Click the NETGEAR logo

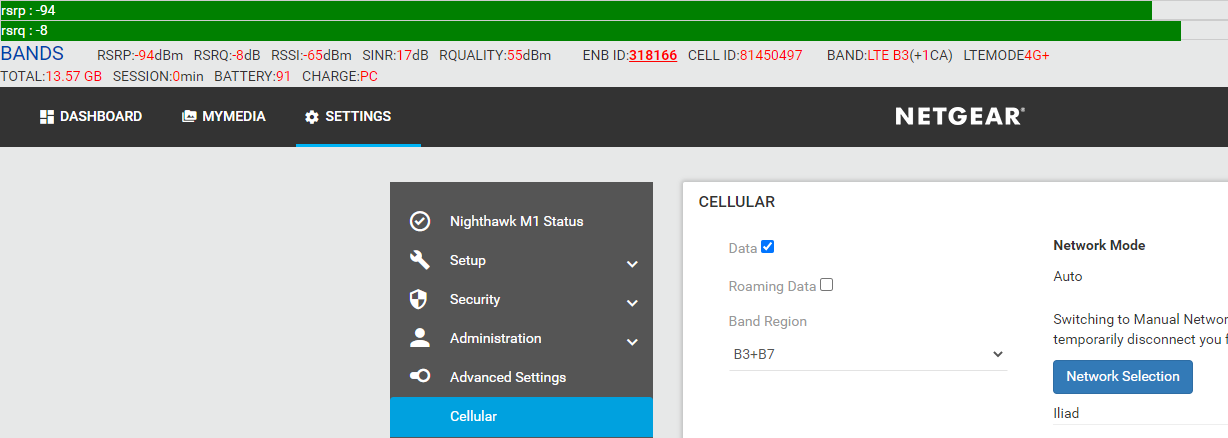960,117
